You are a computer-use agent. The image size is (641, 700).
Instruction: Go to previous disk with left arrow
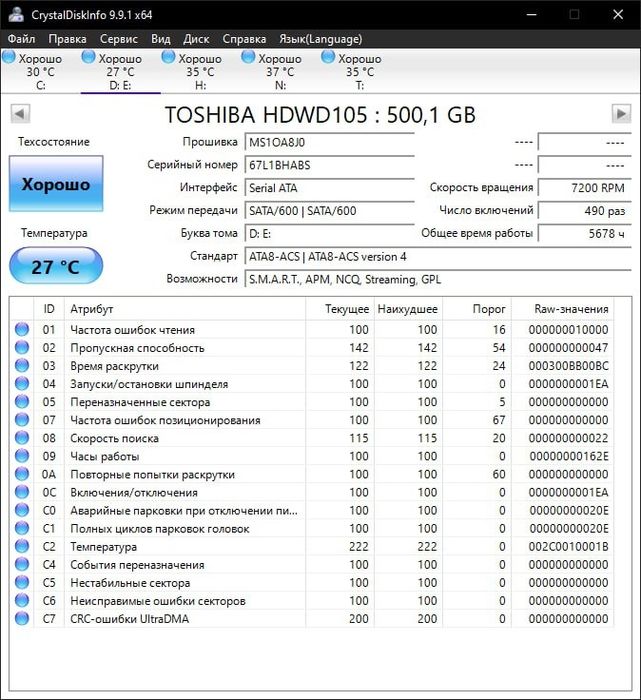pos(20,113)
